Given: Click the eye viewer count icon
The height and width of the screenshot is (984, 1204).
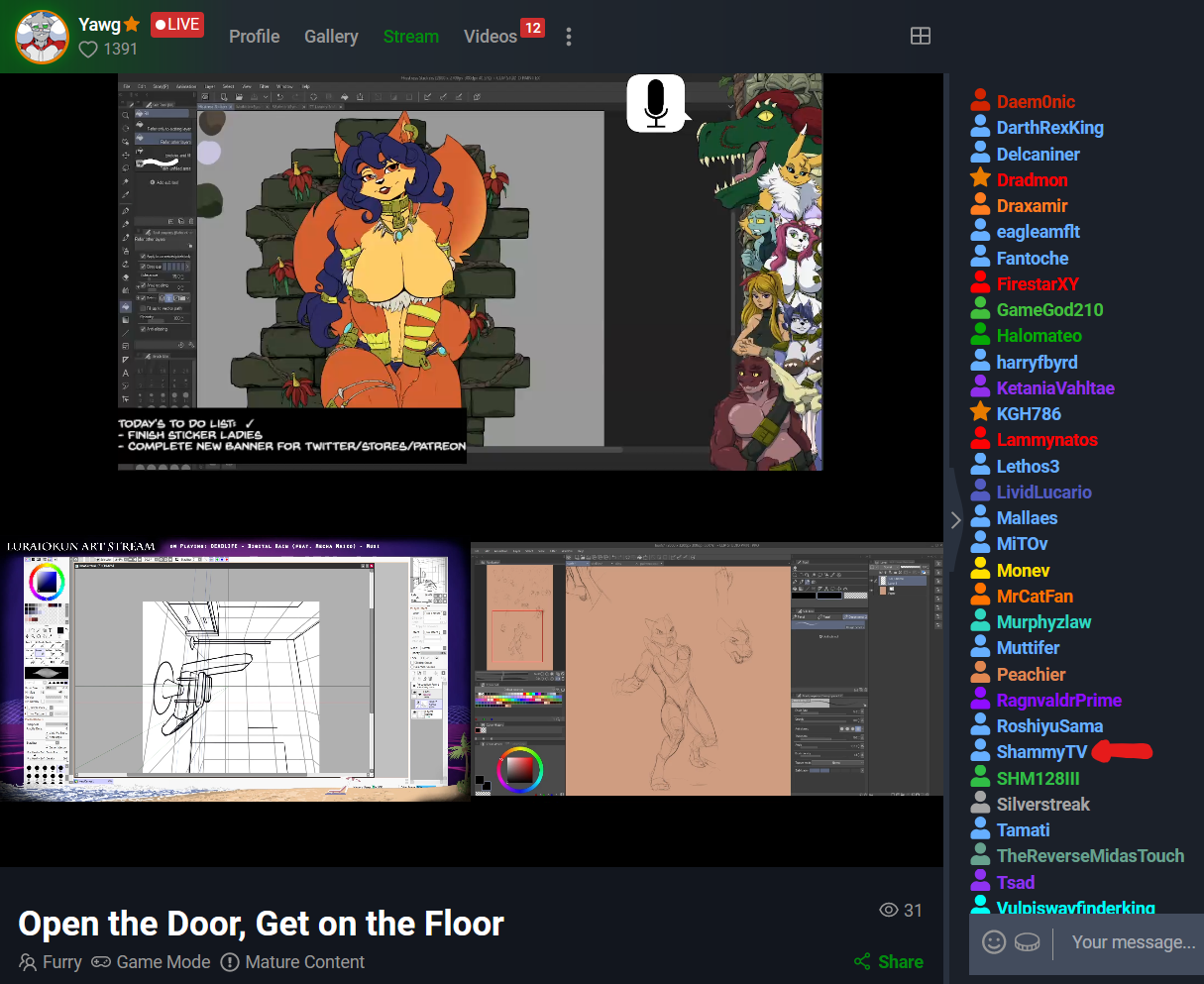Looking at the screenshot, I should pyautogui.click(x=889, y=910).
